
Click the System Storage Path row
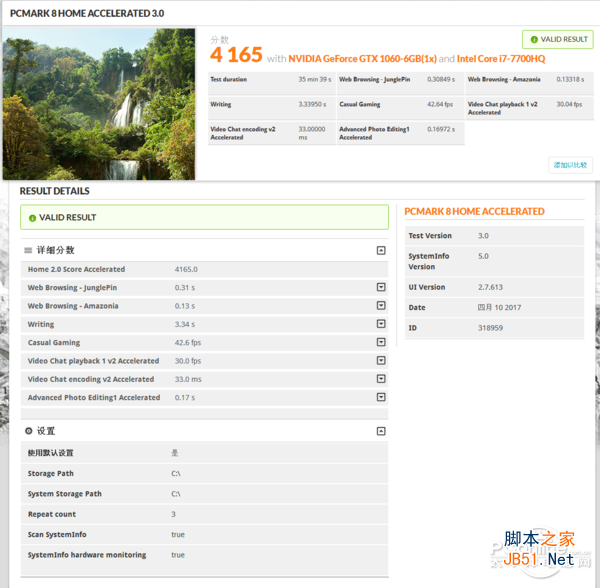[x=204, y=494]
